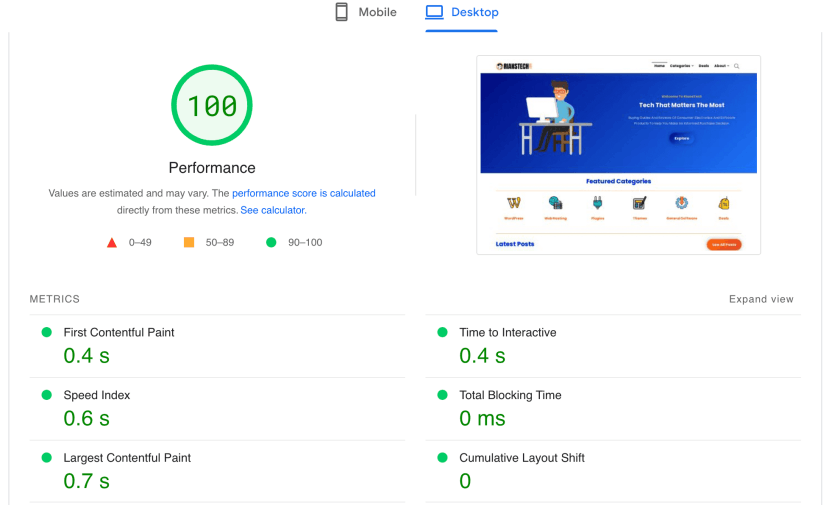Click the 0 ms Total Blocking Time value
This screenshot has height=505, width=840.
point(482,419)
